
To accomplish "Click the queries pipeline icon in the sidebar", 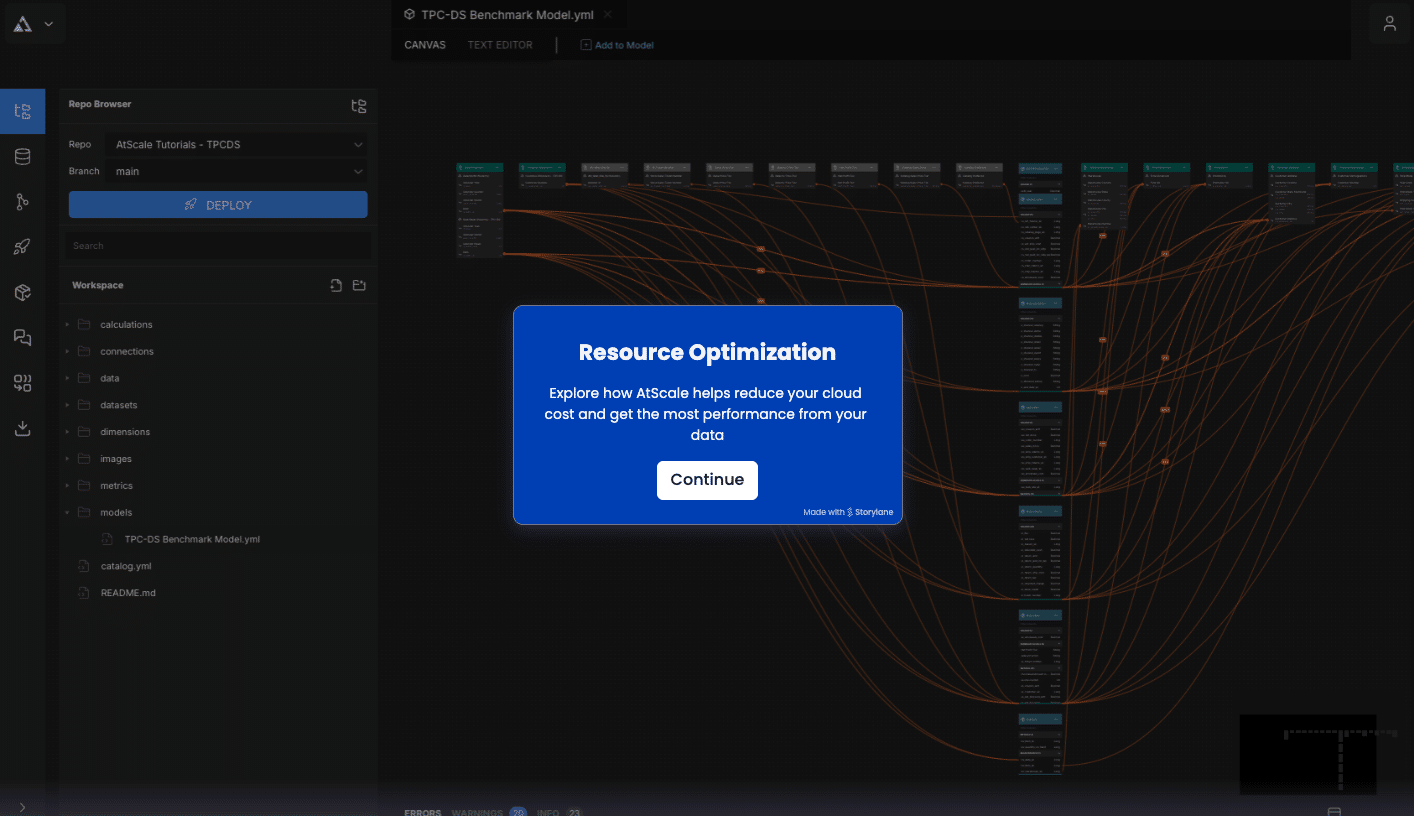I will [x=22, y=382].
